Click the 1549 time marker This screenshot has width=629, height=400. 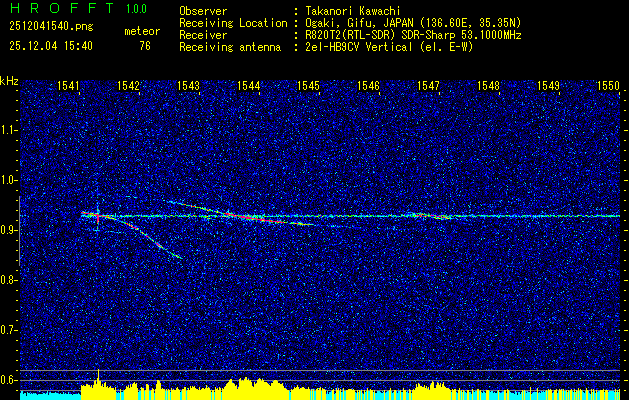tap(548, 85)
